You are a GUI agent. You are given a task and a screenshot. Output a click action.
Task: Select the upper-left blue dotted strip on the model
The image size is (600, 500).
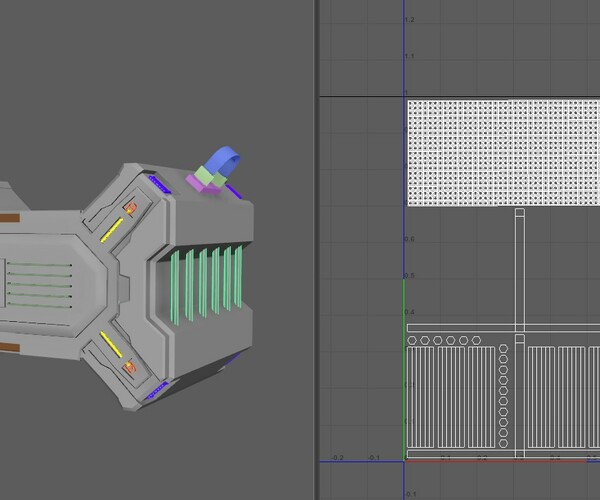point(159,184)
